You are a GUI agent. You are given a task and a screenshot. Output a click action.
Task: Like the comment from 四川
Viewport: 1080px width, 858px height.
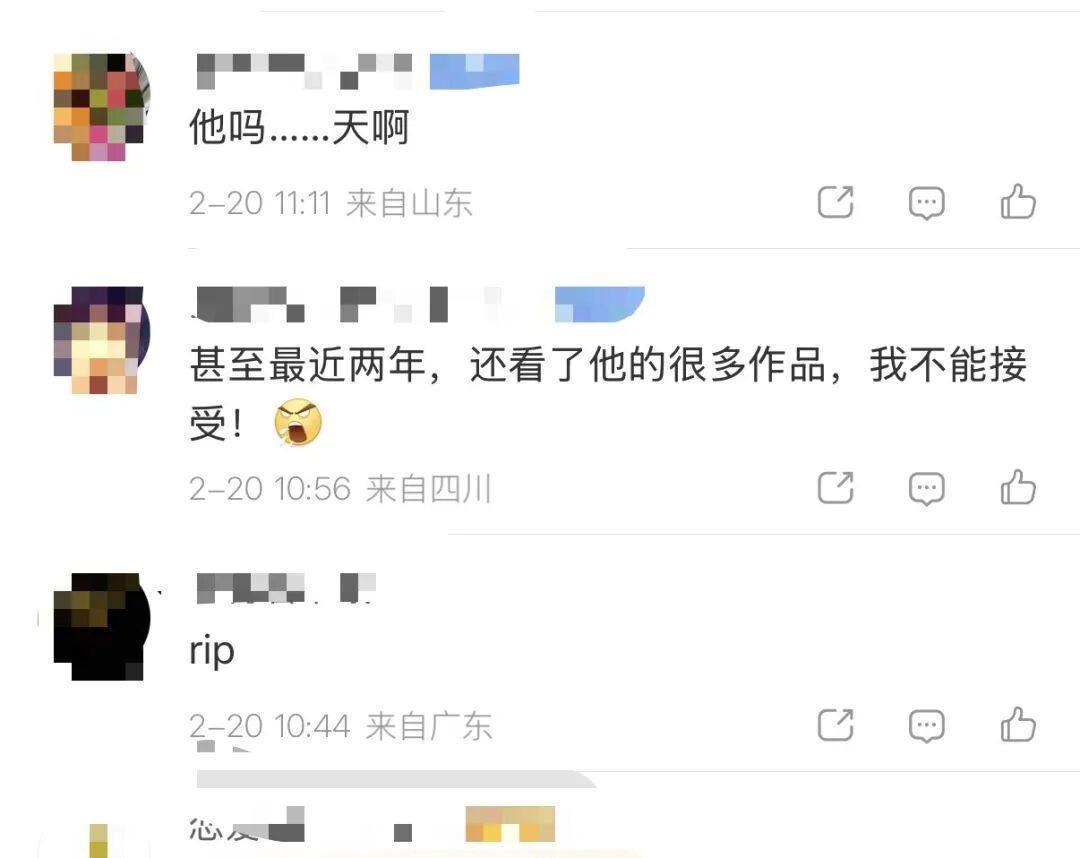pos(1018,488)
